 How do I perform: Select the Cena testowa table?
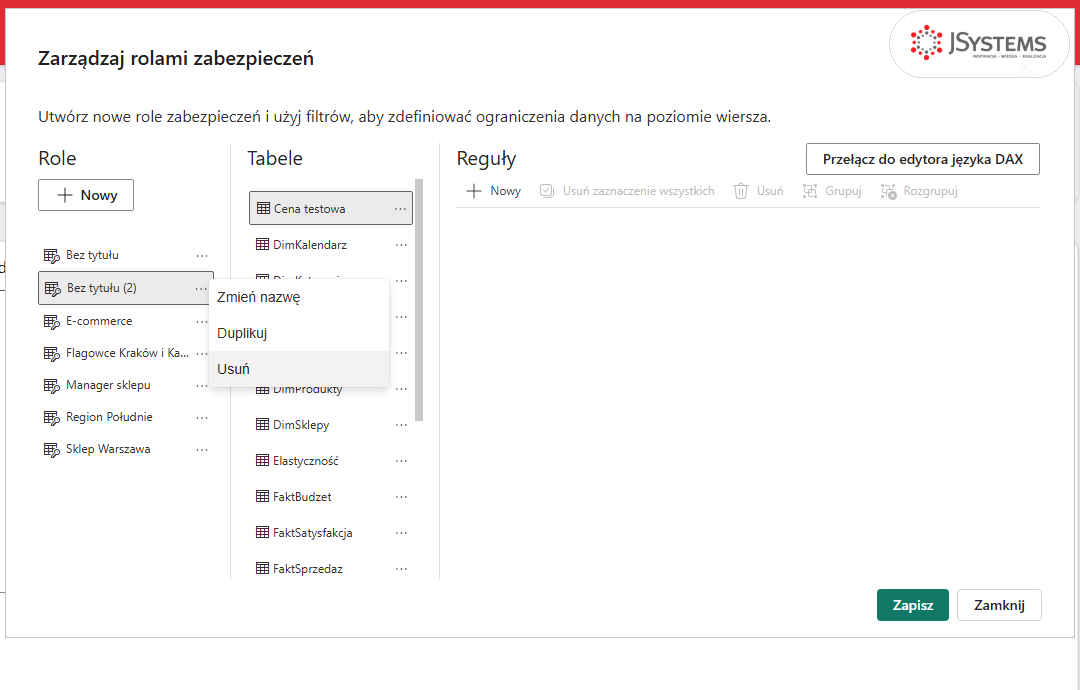331,209
